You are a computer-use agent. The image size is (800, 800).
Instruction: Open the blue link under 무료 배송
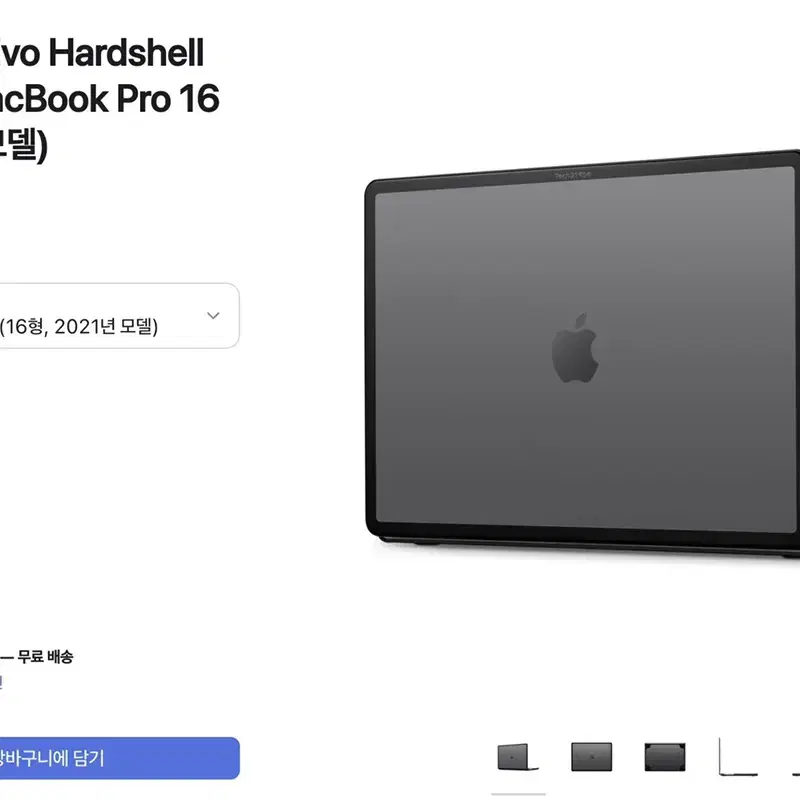click(x=1, y=682)
